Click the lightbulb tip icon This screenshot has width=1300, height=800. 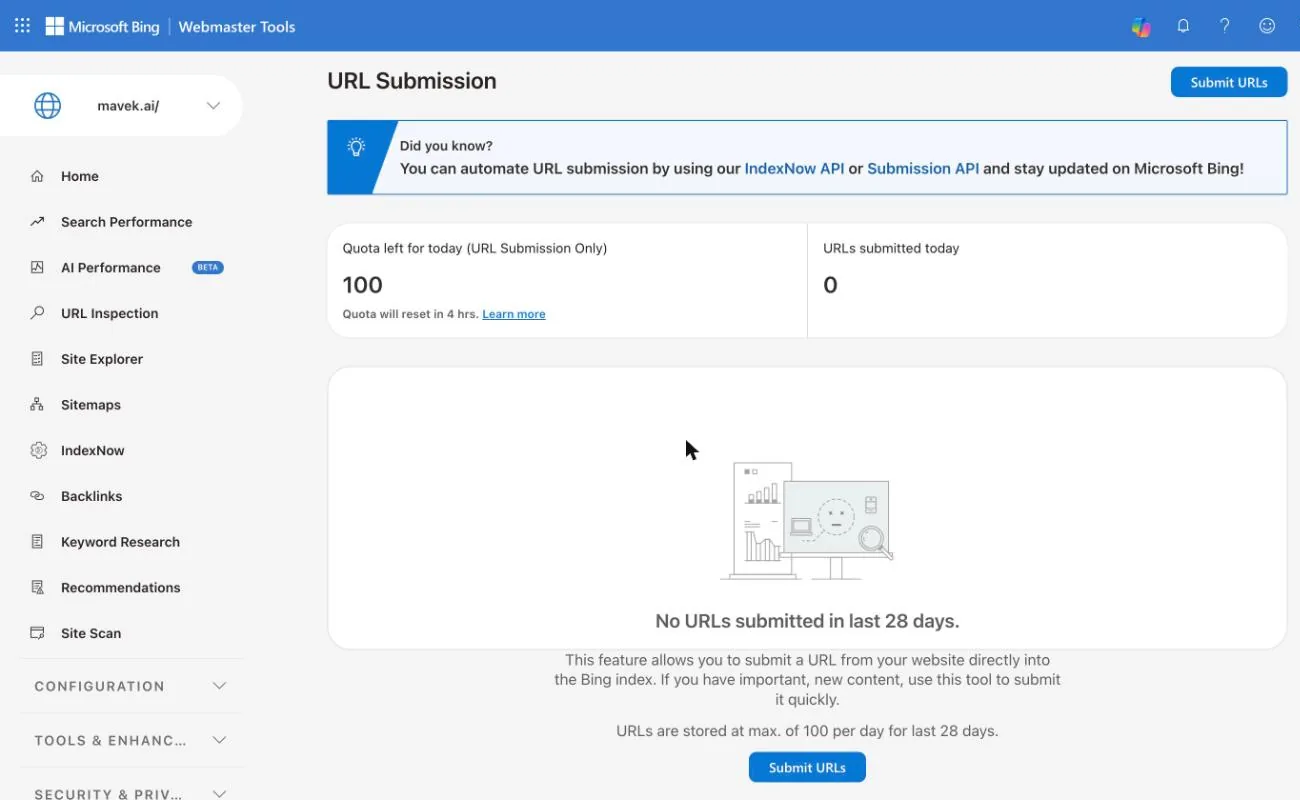(356, 148)
